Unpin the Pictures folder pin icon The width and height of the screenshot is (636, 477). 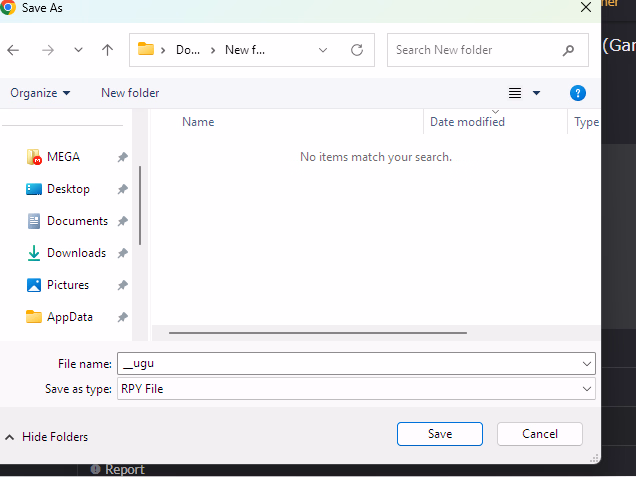click(x=122, y=285)
